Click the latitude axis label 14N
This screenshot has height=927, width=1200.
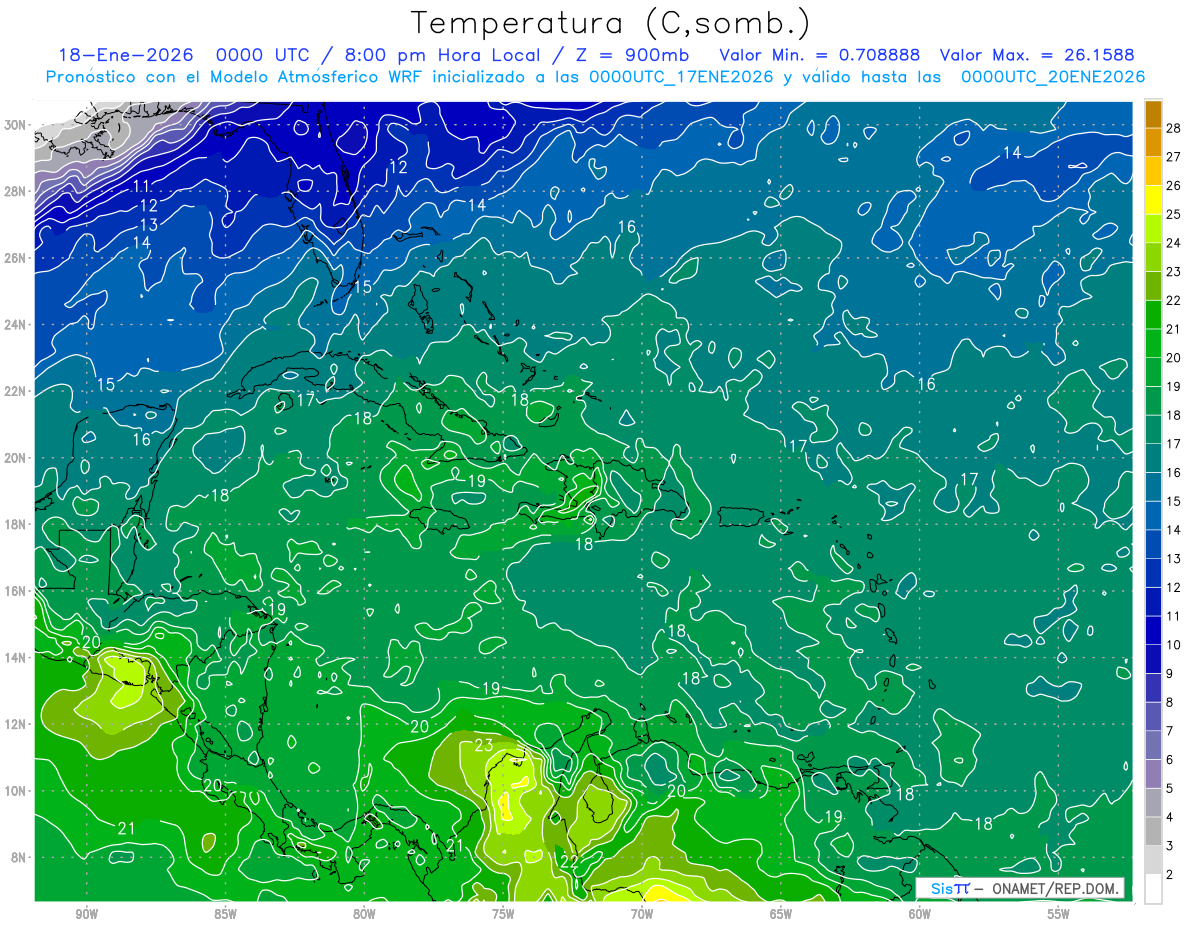pyautogui.click(x=17, y=658)
